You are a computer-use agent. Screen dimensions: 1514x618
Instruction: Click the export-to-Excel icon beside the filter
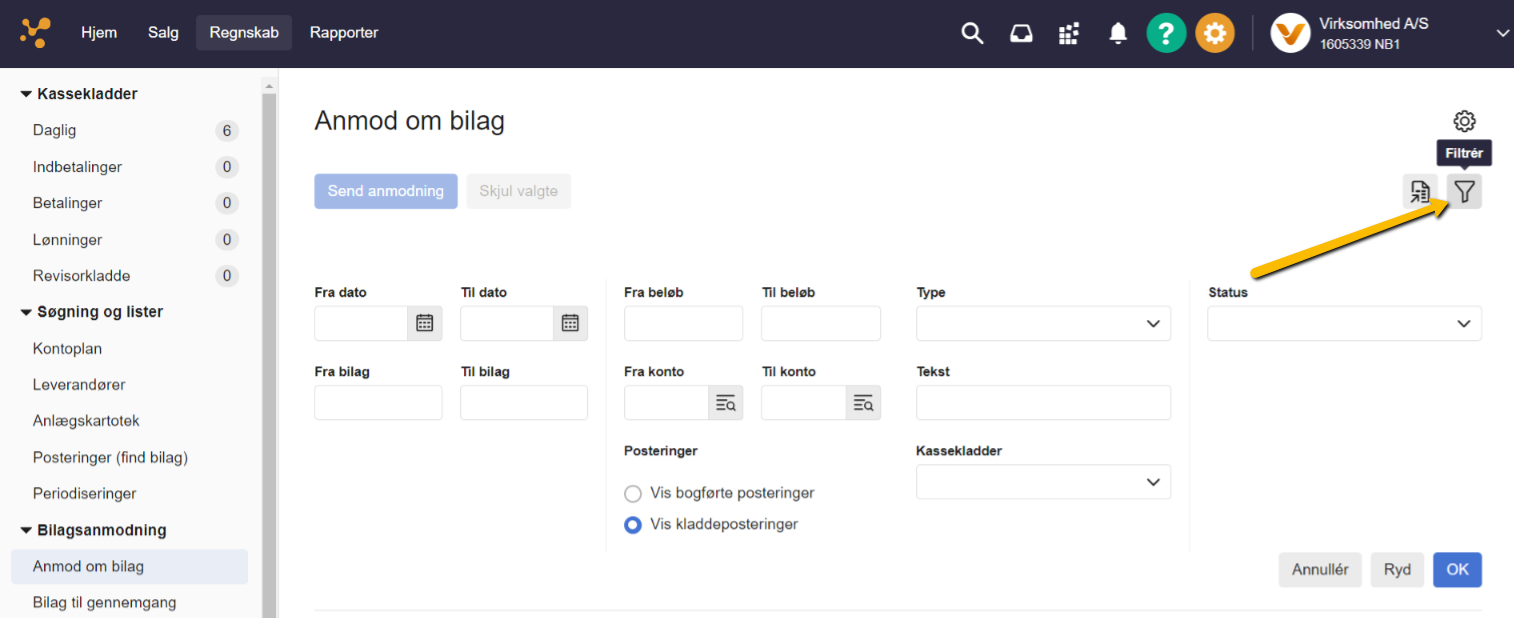[1419, 191]
